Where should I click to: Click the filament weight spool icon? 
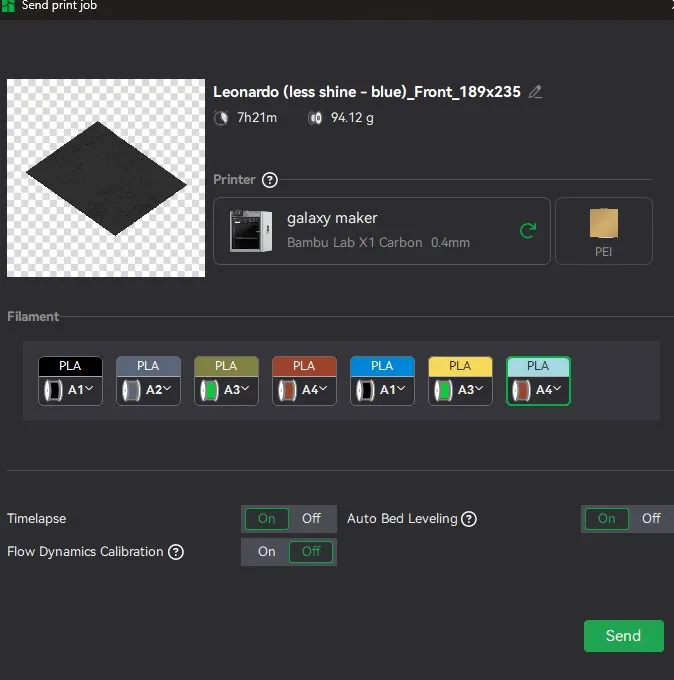point(315,118)
